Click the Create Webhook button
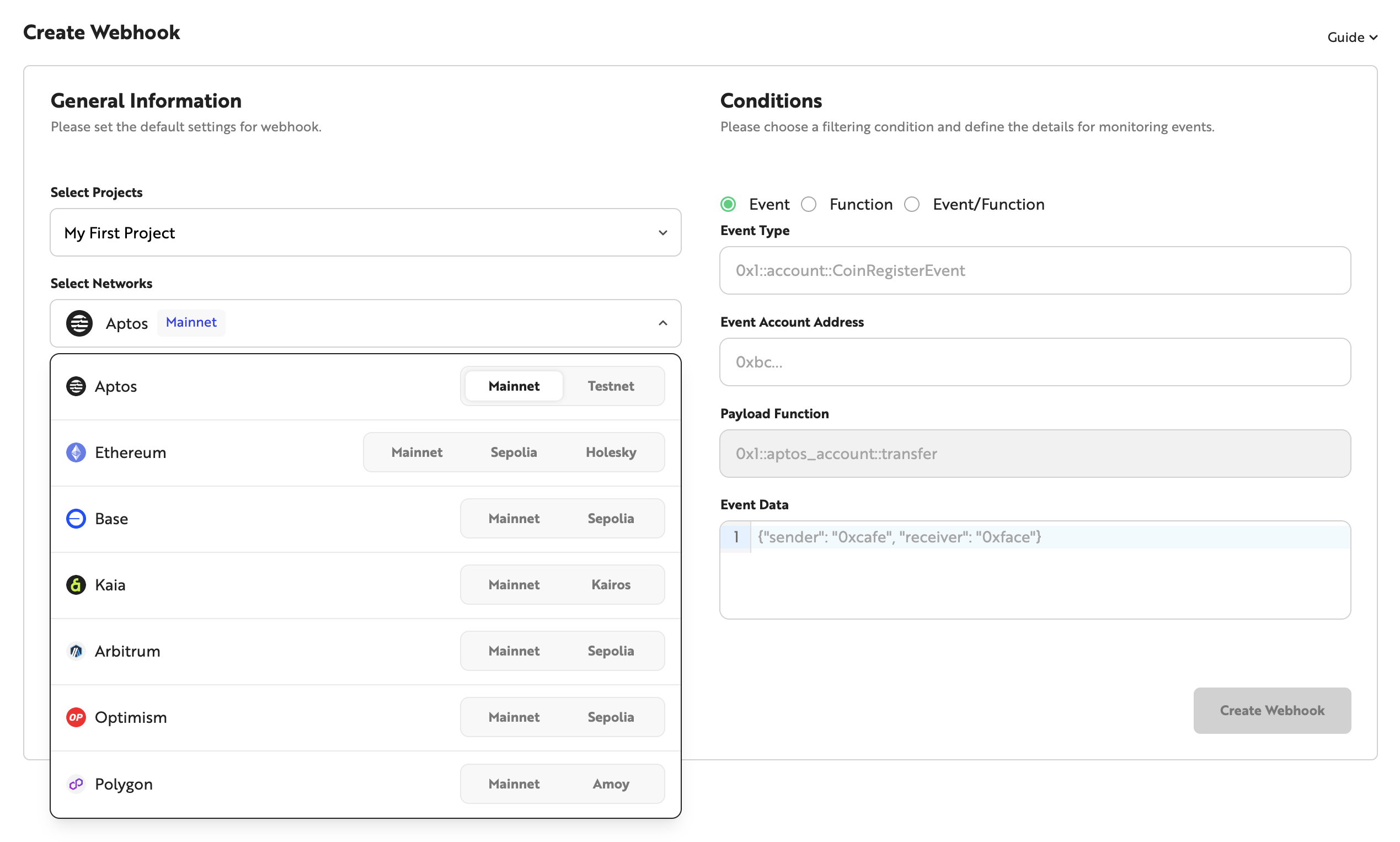The height and width of the screenshot is (842, 1400). point(1272,710)
